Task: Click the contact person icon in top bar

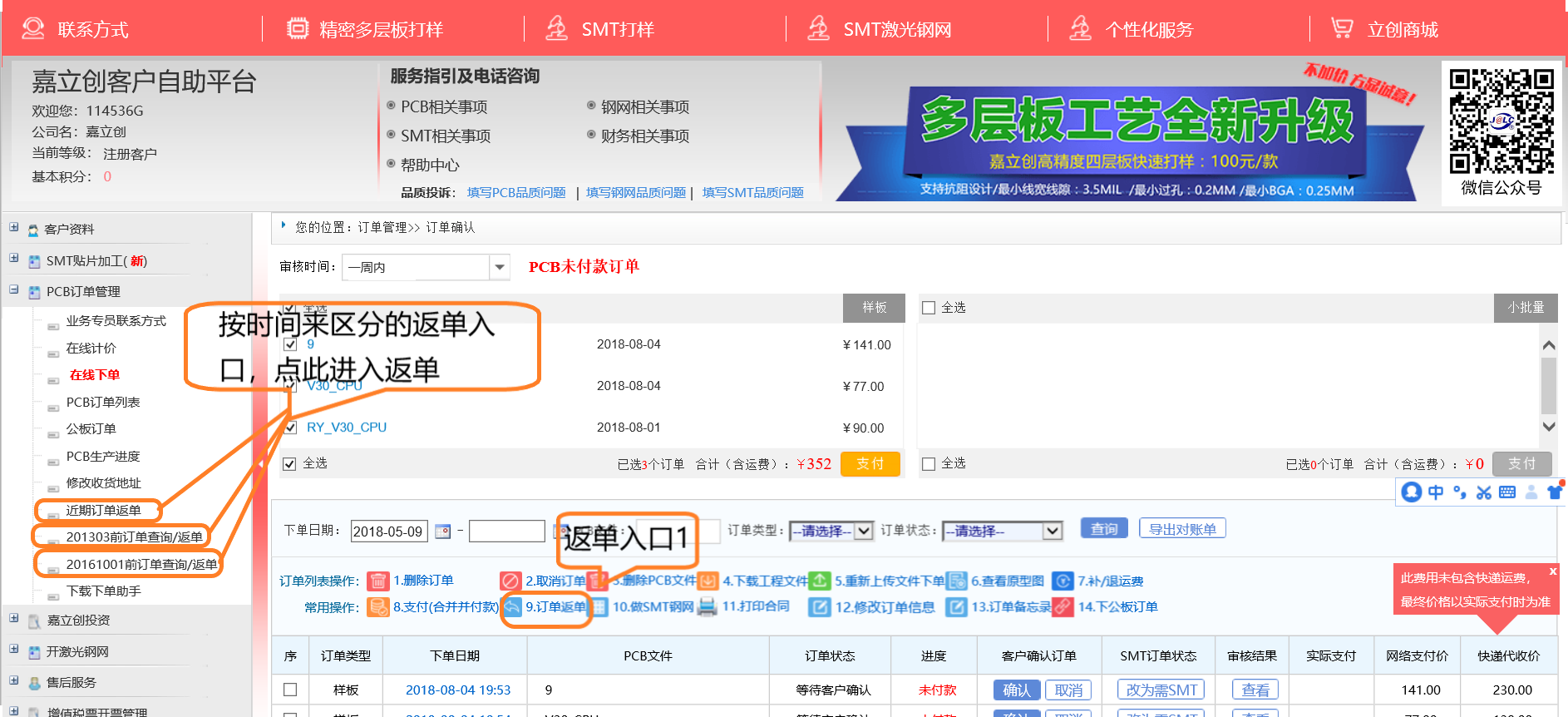Action: pos(33,28)
